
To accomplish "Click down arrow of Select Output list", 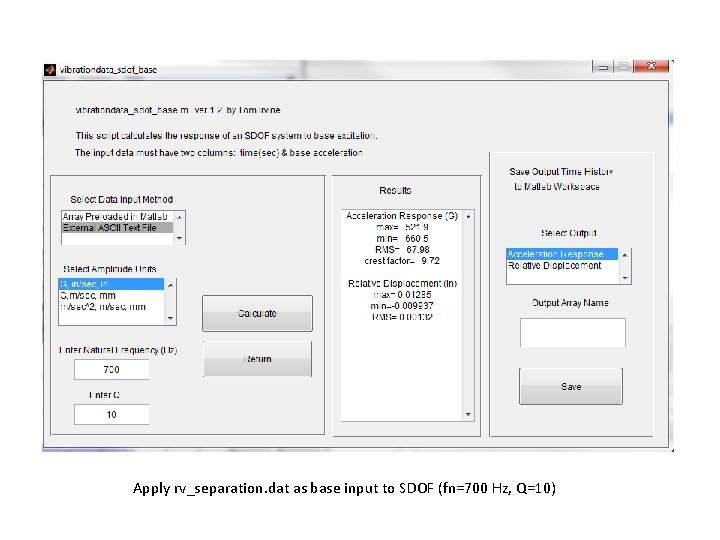I will (624, 278).
